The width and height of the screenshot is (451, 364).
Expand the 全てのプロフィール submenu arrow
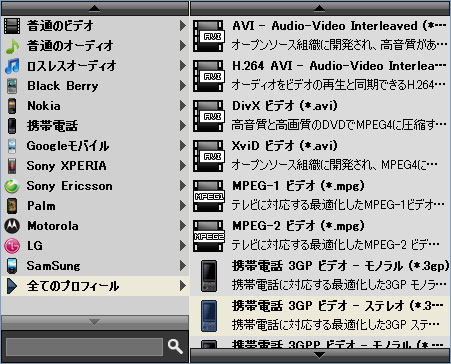tap(182, 286)
